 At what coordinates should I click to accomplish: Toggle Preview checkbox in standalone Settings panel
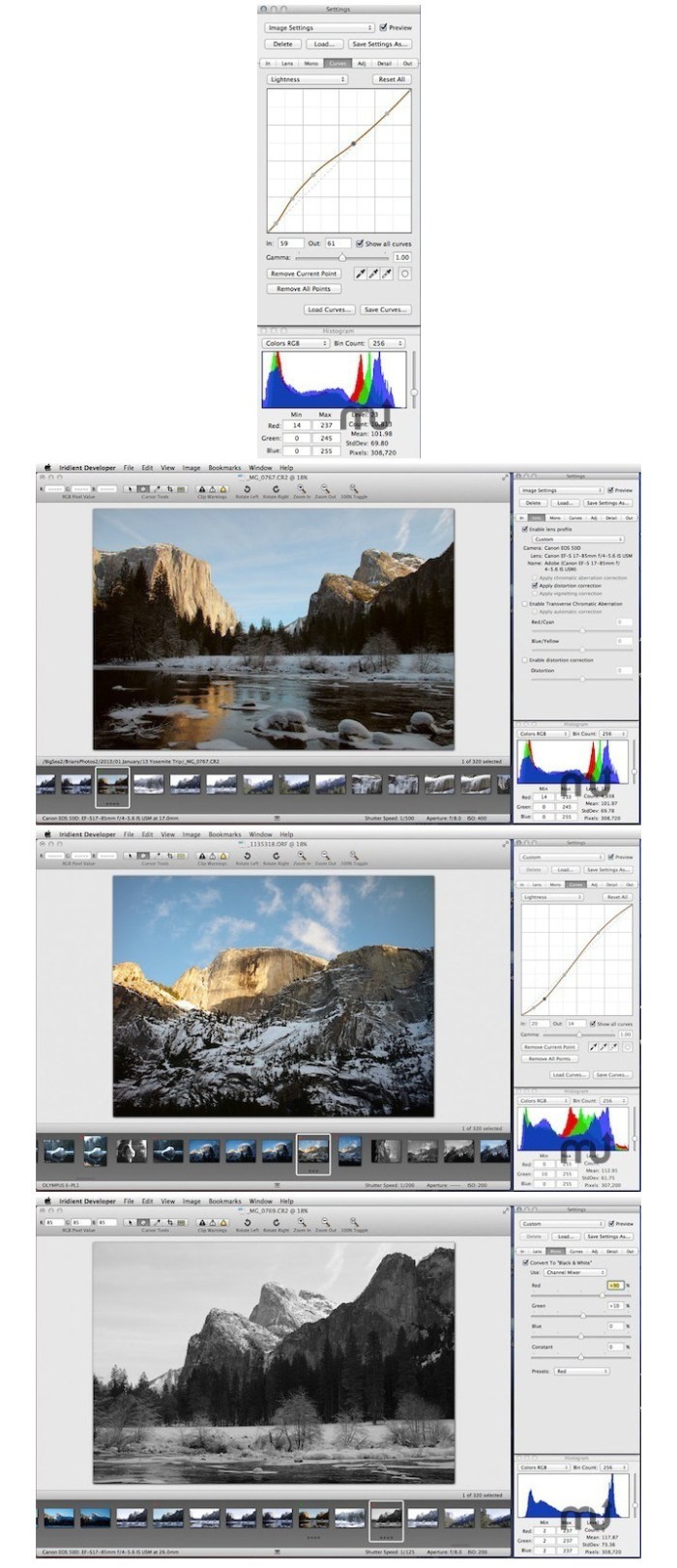pos(384,28)
